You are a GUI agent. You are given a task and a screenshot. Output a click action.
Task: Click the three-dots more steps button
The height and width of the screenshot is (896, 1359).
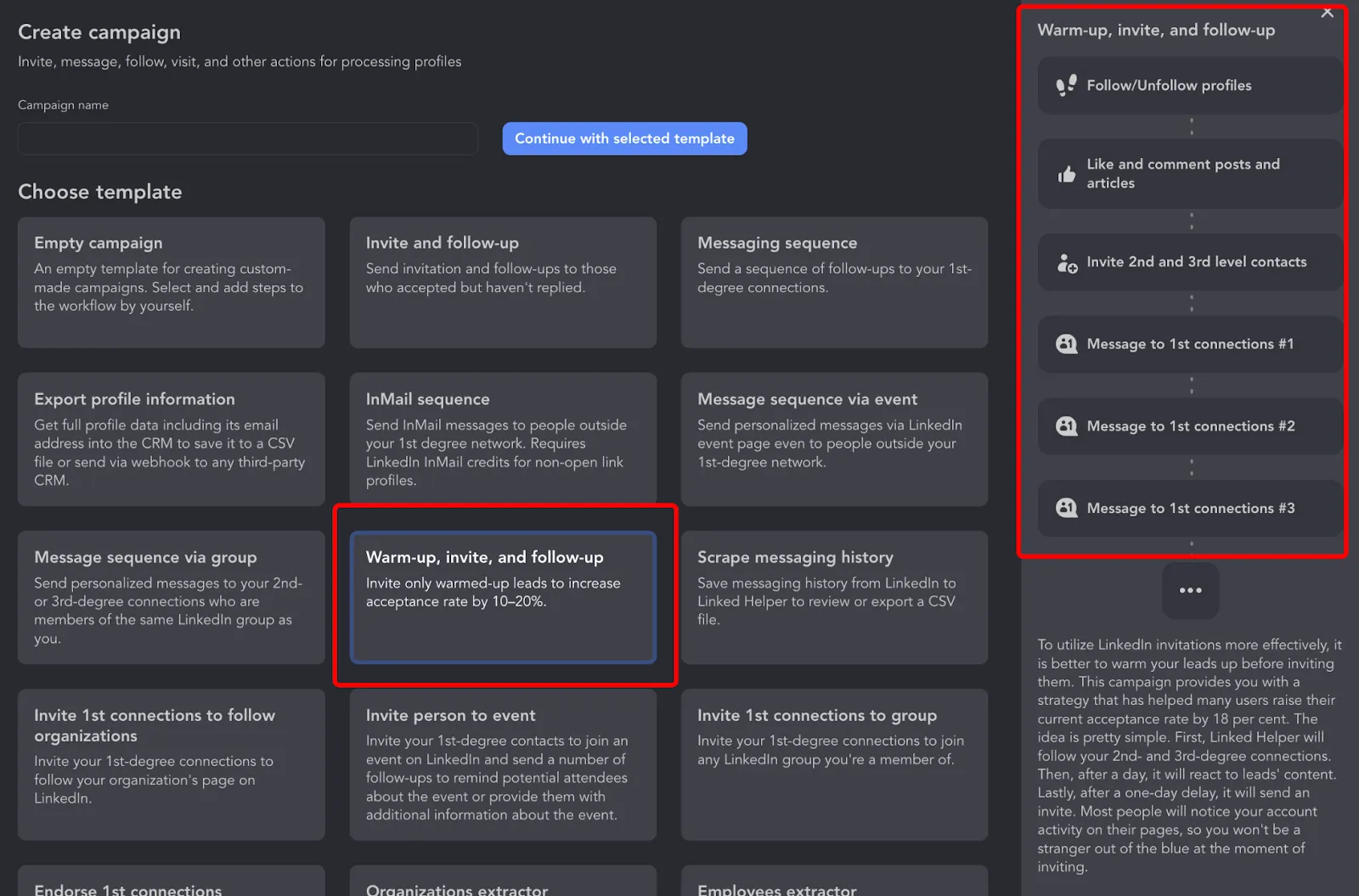point(1190,590)
